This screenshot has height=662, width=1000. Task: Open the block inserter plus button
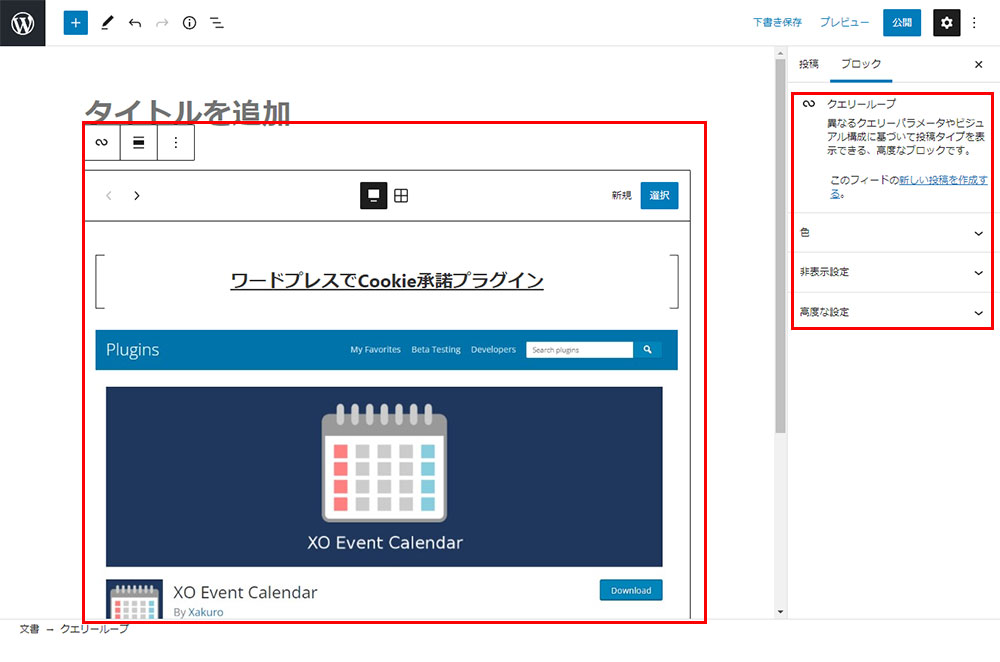click(x=76, y=23)
